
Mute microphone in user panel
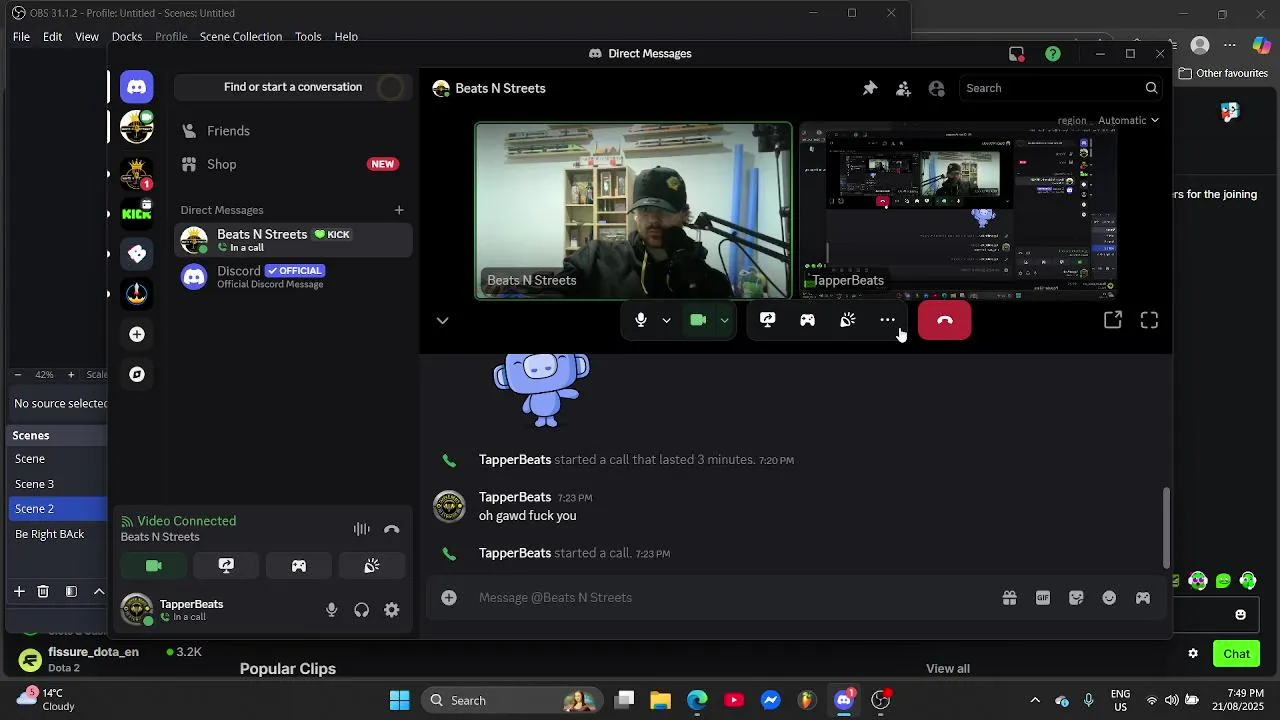pos(332,610)
